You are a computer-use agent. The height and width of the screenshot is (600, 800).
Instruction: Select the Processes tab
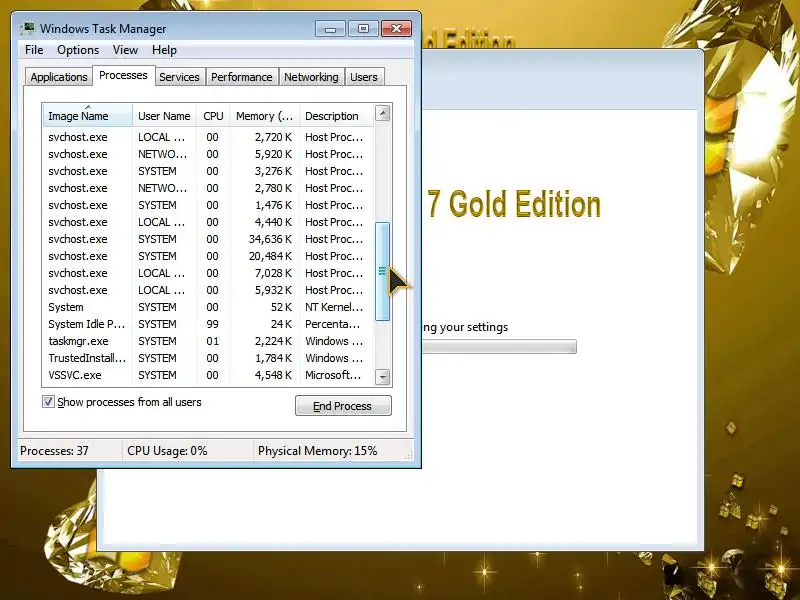[123, 76]
